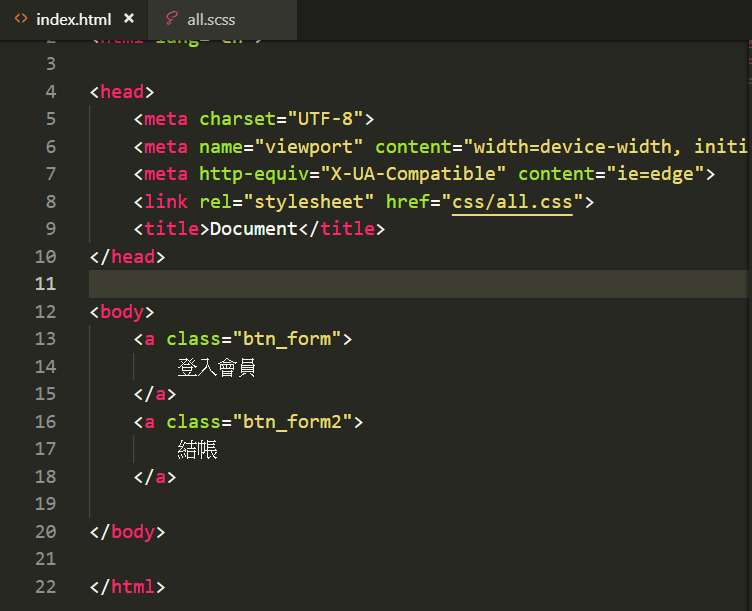This screenshot has width=752, height=611.
Task: Place cursor on opening head tag
Action: point(122,92)
